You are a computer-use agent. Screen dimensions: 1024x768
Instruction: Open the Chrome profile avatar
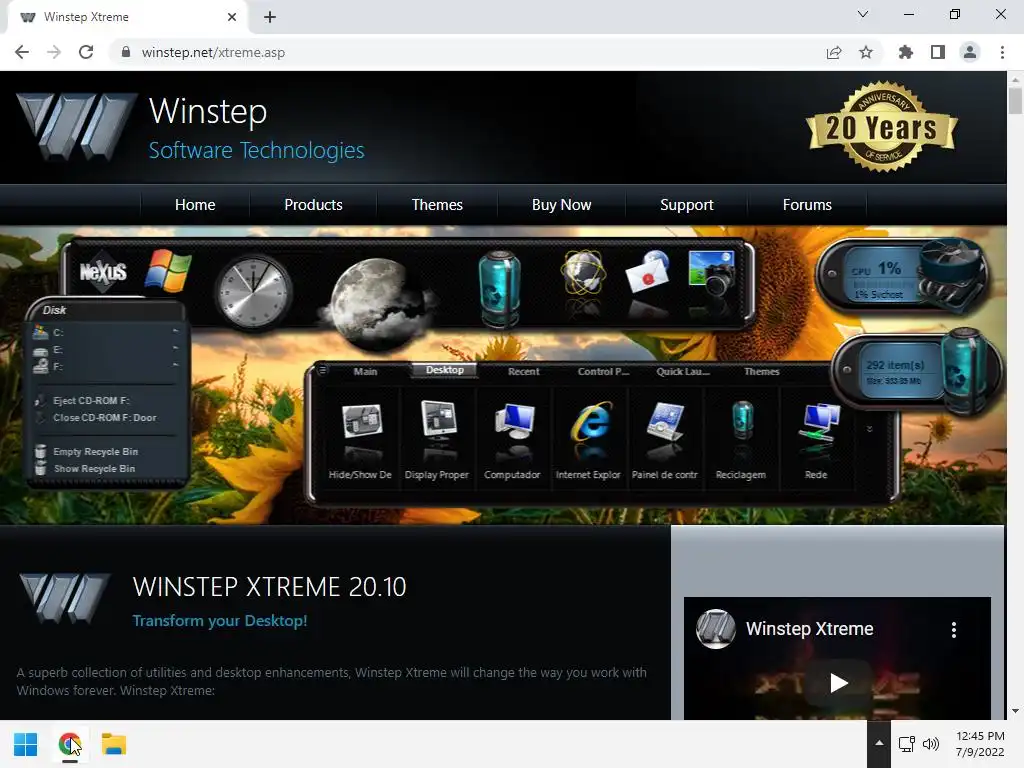(x=970, y=52)
